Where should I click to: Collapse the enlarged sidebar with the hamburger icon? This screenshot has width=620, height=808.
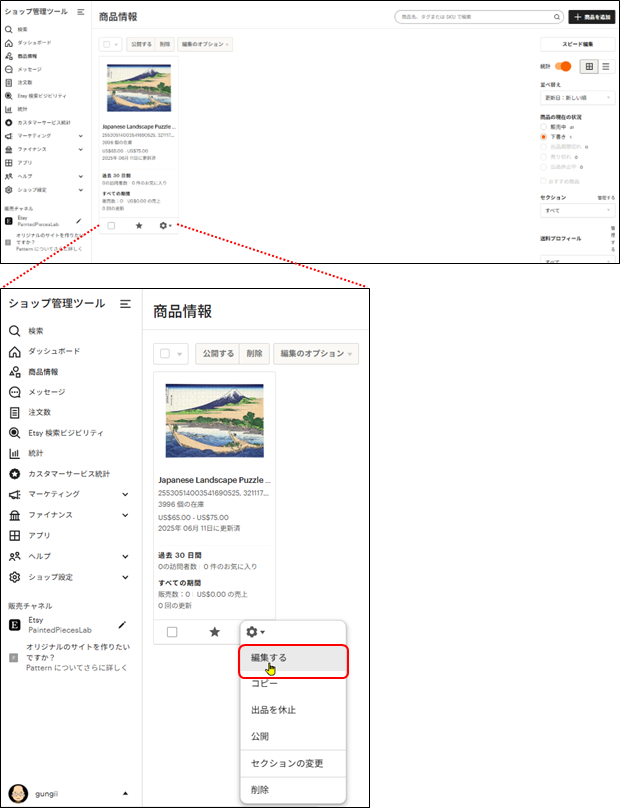pyautogui.click(x=125, y=303)
